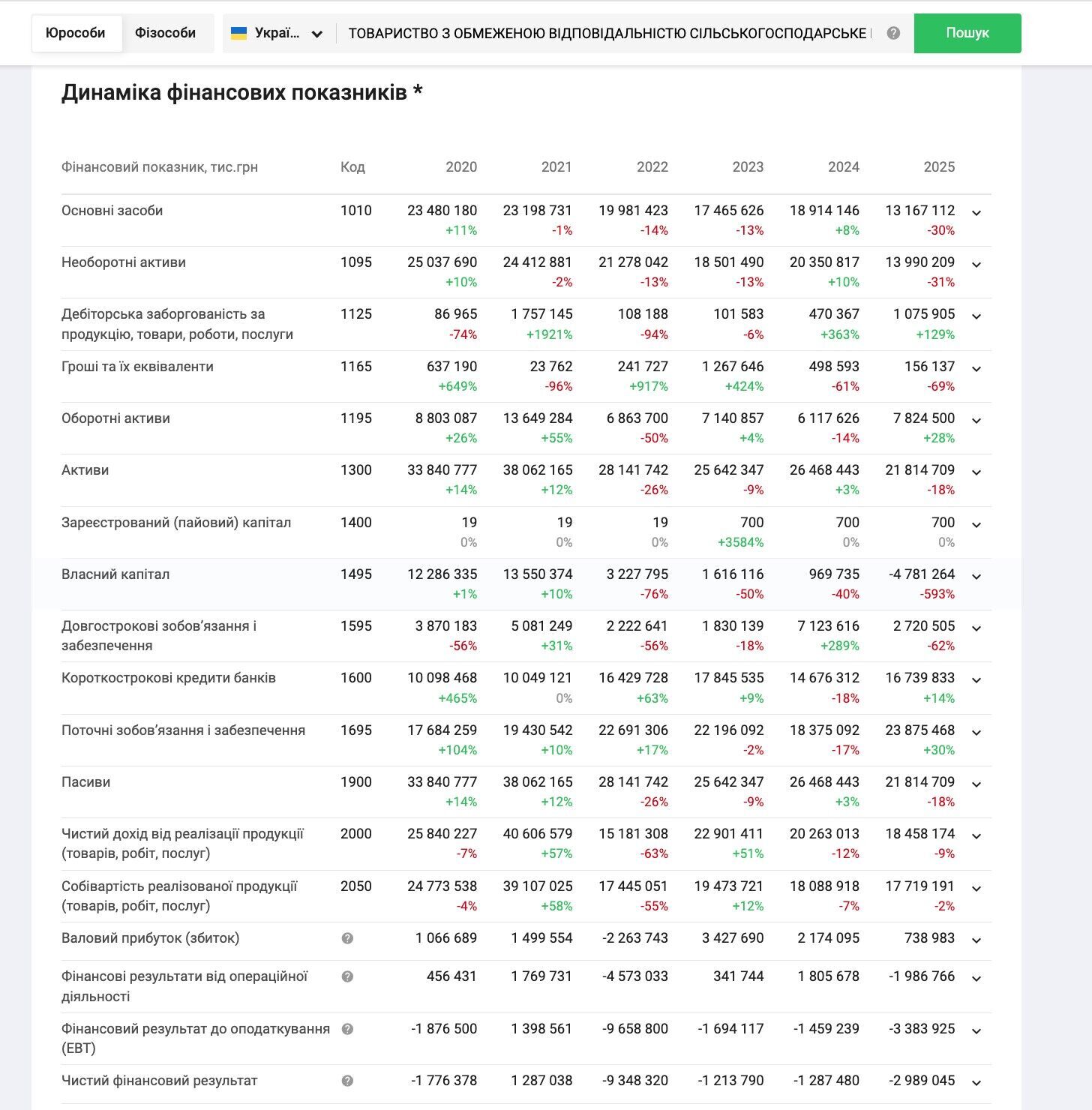This screenshot has width=1092, height=1110.
Task: Expand the Необоротні активи row
Action: tap(976, 265)
